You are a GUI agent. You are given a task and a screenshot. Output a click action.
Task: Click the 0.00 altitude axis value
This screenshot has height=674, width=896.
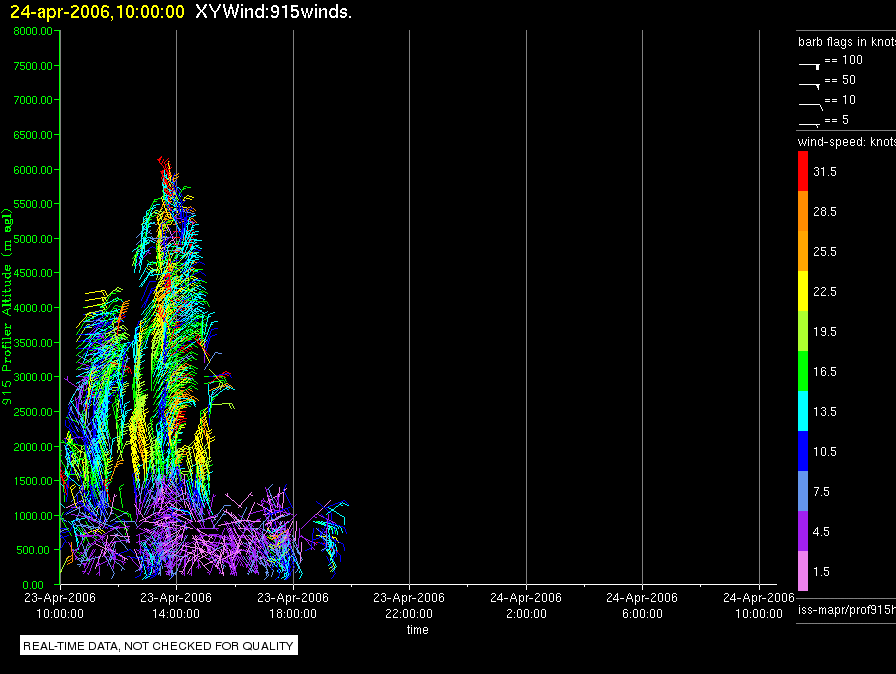pos(33,585)
